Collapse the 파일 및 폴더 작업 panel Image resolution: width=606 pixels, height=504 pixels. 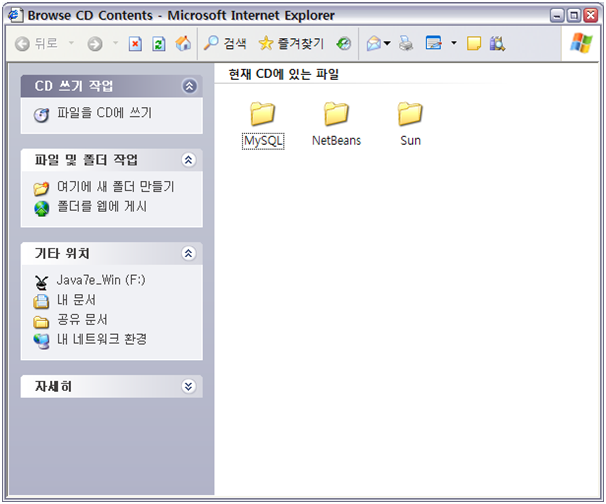coord(188,160)
